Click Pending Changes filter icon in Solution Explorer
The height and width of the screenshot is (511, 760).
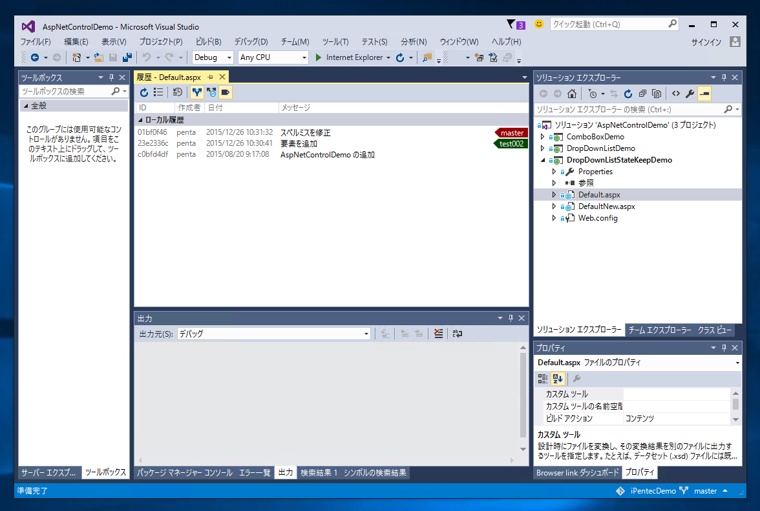click(593, 94)
